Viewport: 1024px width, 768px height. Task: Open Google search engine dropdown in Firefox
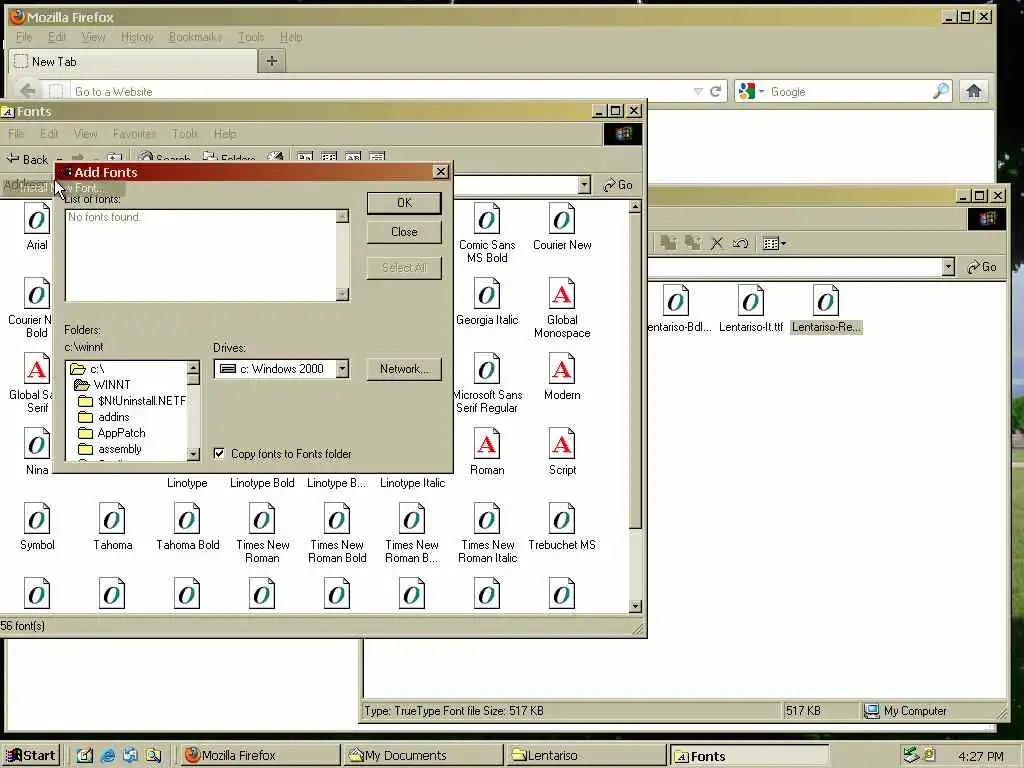pyautogui.click(x=761, y=91)
